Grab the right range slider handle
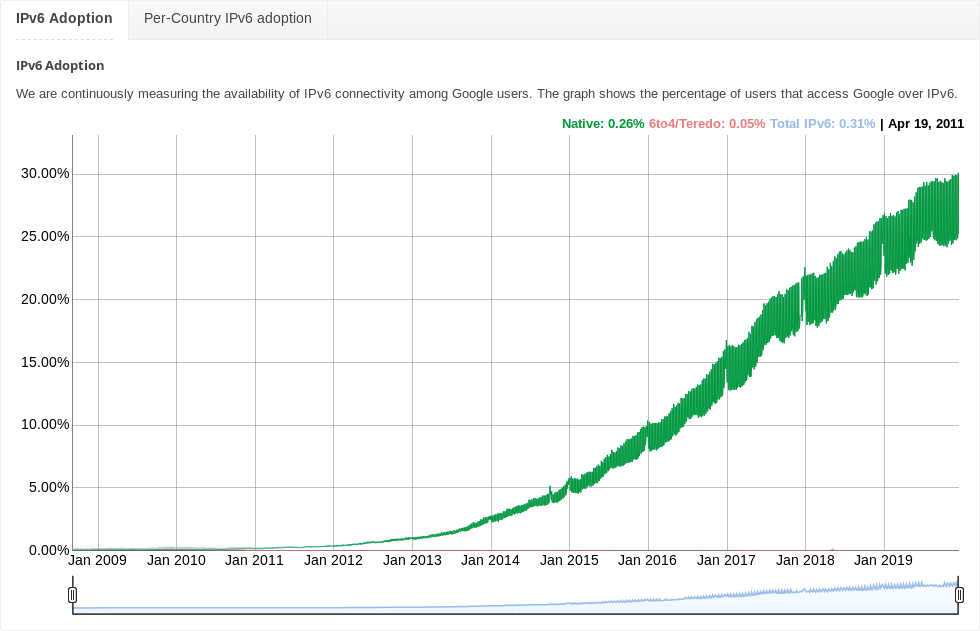Screen dimensions: 980x631 pyautogui.click(x=959, y=595)
